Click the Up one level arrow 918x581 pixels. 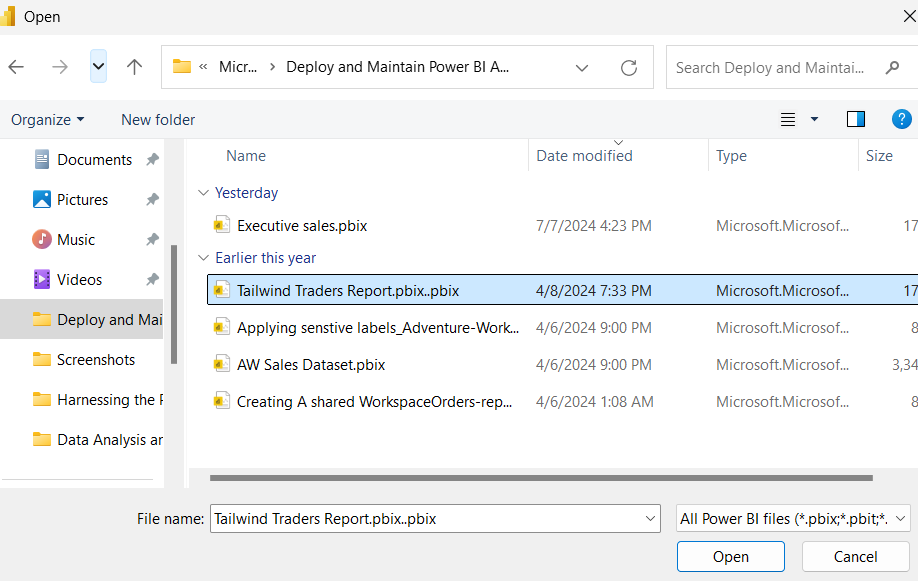(x=134, y=67)
